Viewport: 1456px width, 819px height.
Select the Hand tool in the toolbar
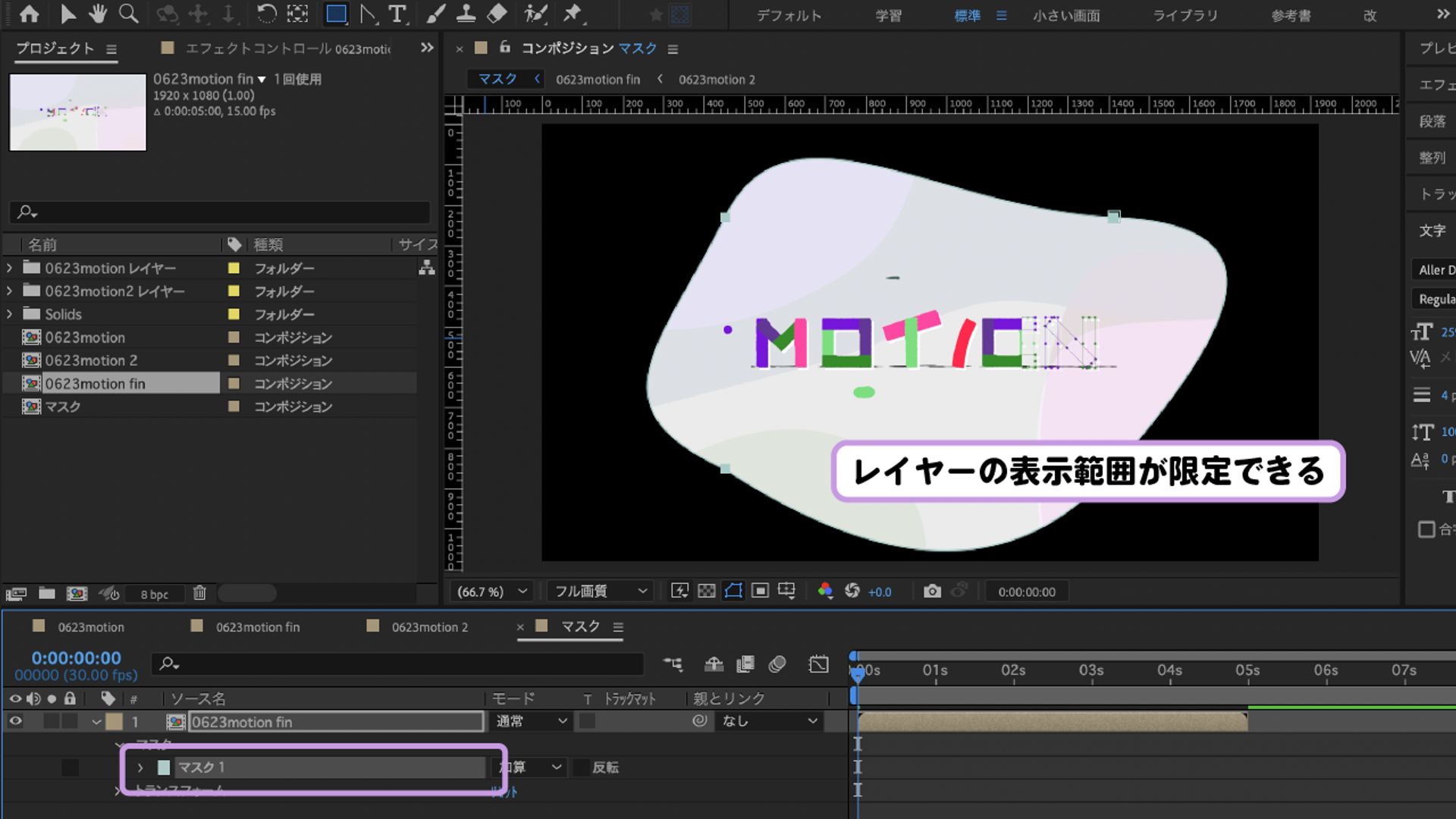point(99,13)
